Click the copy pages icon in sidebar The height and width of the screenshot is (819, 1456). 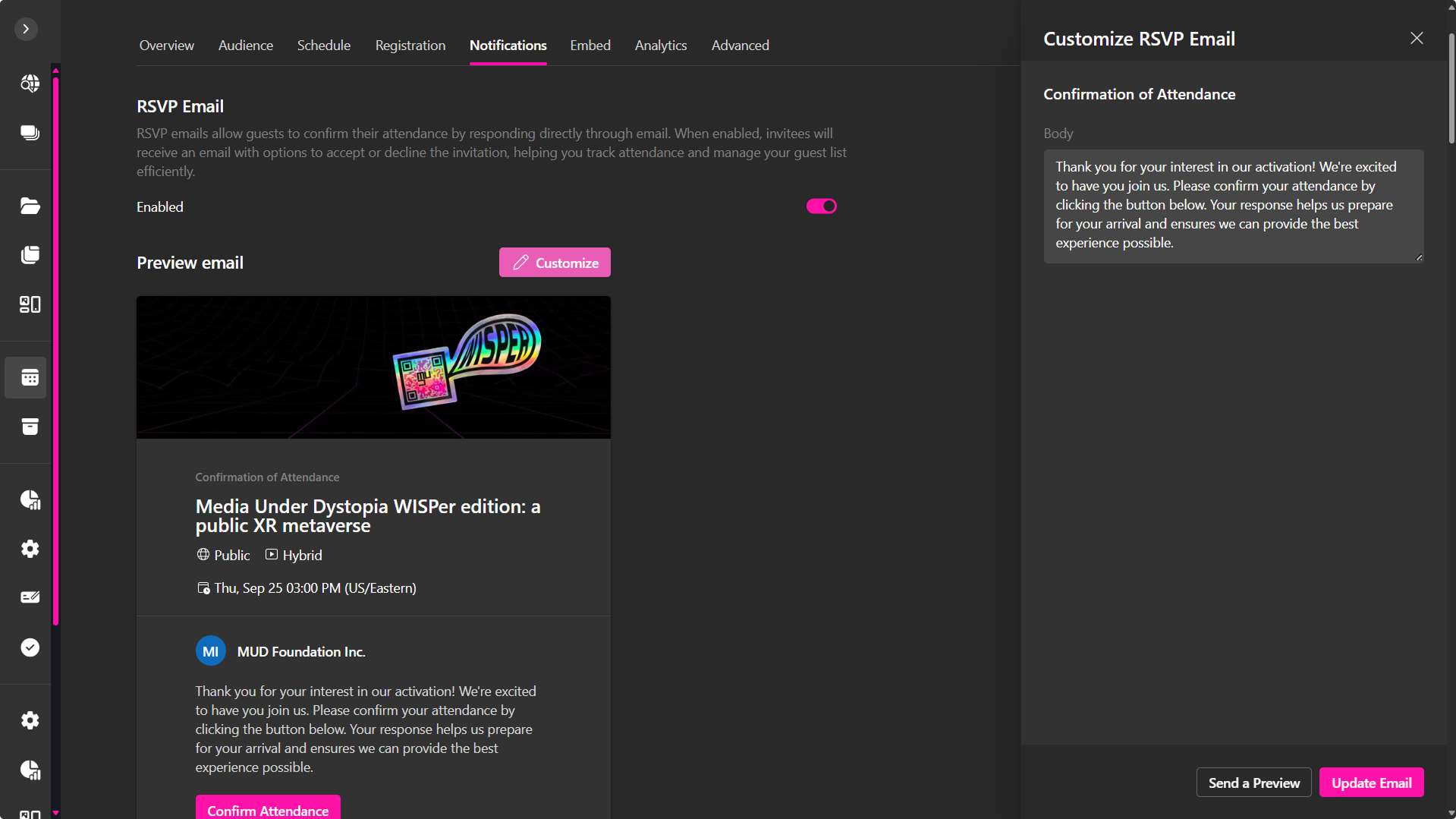click(x=30, y=255)
